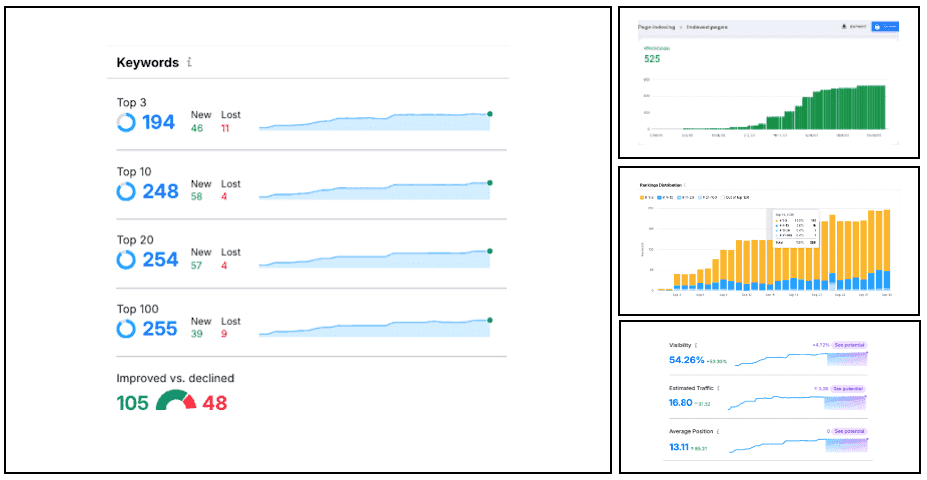Click the Top 20 donut chart icon
The width and height of the screenshot is (927, 480).
coord(126,260)
